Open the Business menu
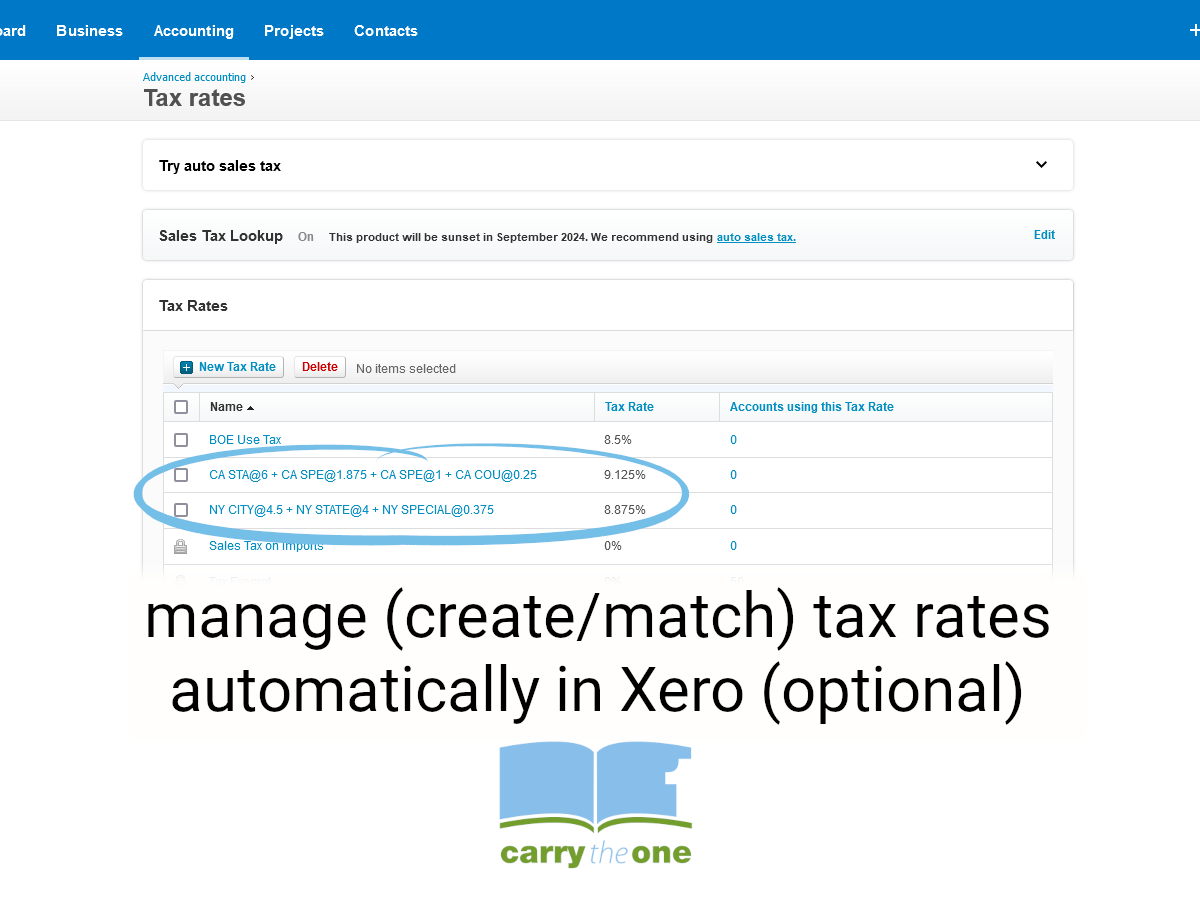 (89, 31)
